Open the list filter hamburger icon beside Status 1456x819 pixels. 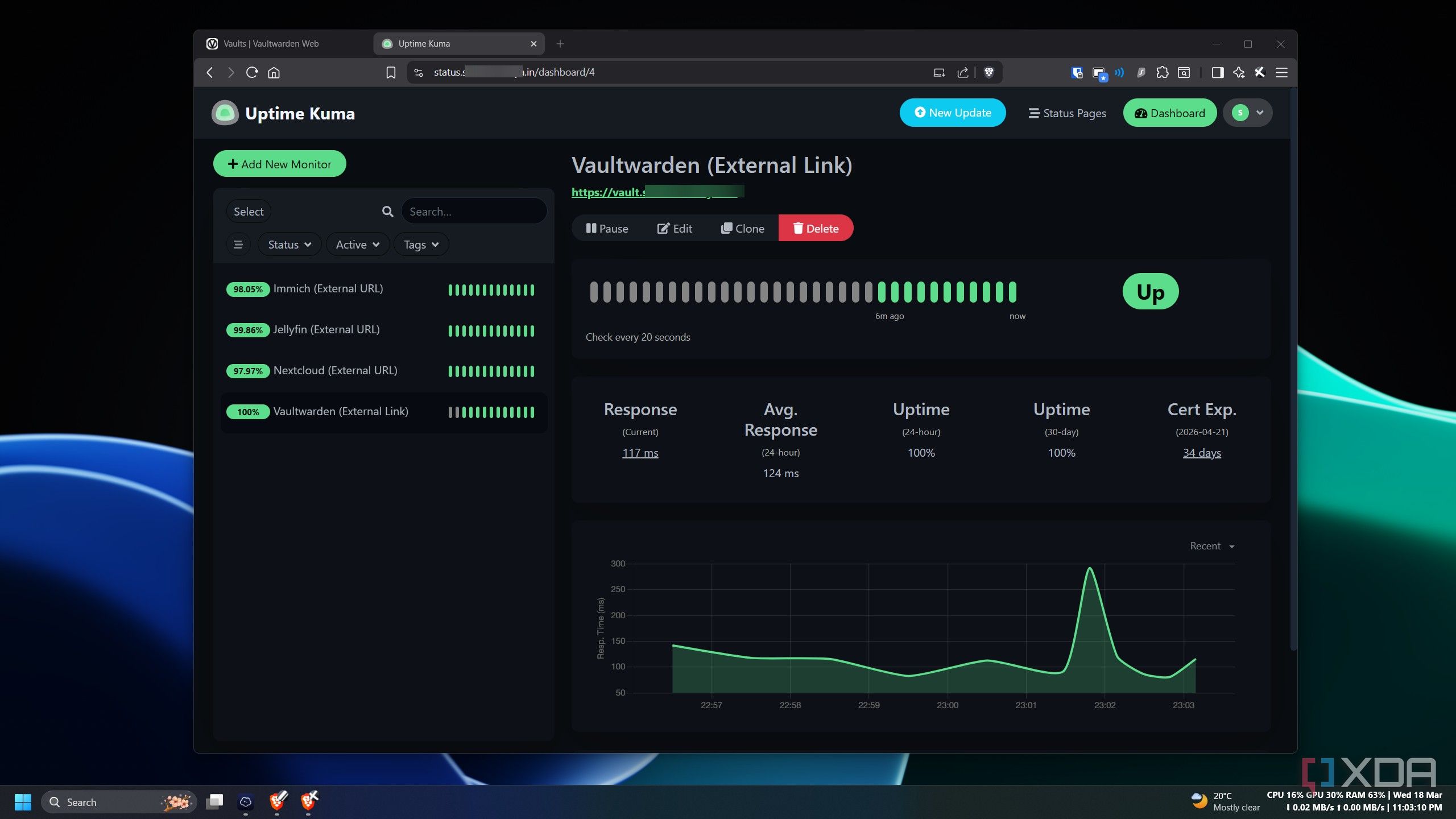click(x=238, y=245)
